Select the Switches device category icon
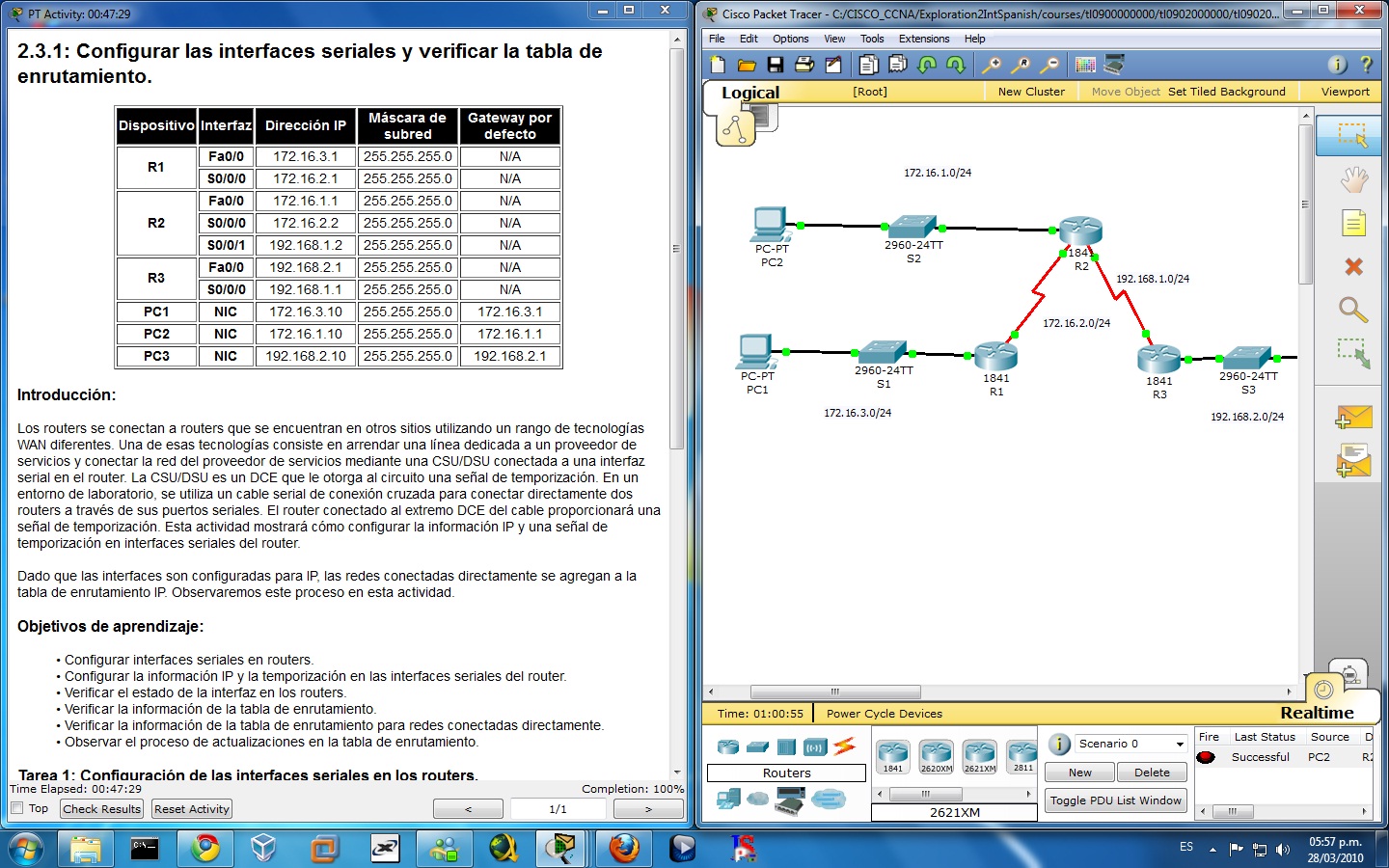This screenshot has height=868, width=1389. pyautogui.click(x=757, y=746)
